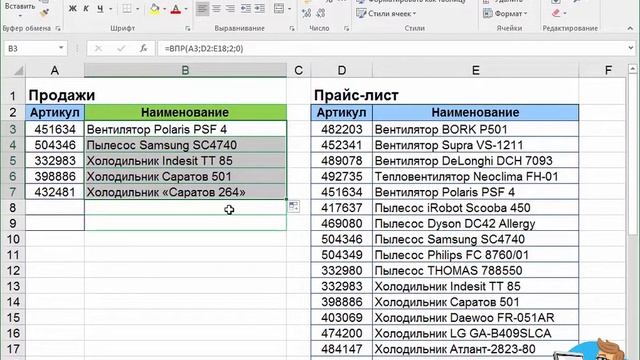Increase decimal places
This screenshot has height=360, width=640.
pyautogui.click(x=307, y=13)
